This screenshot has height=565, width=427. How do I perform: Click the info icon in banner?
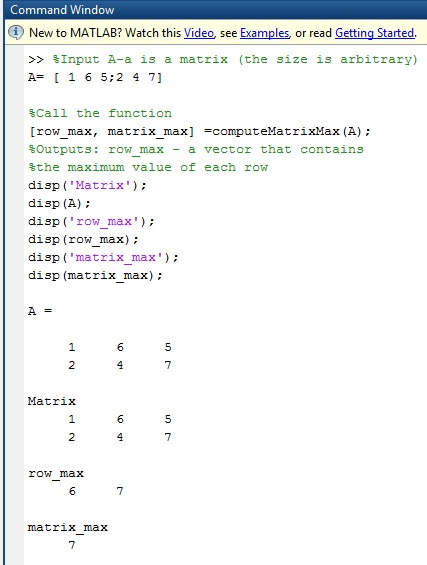[15, 32]
